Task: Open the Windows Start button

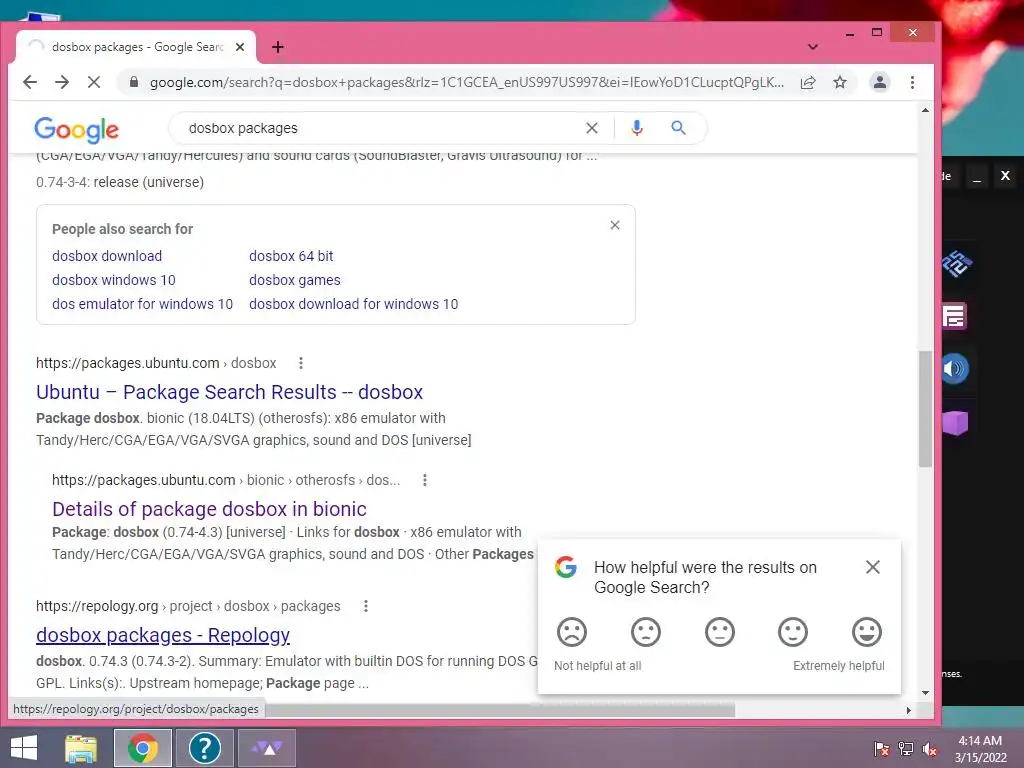Action: (x=24, y=748)
